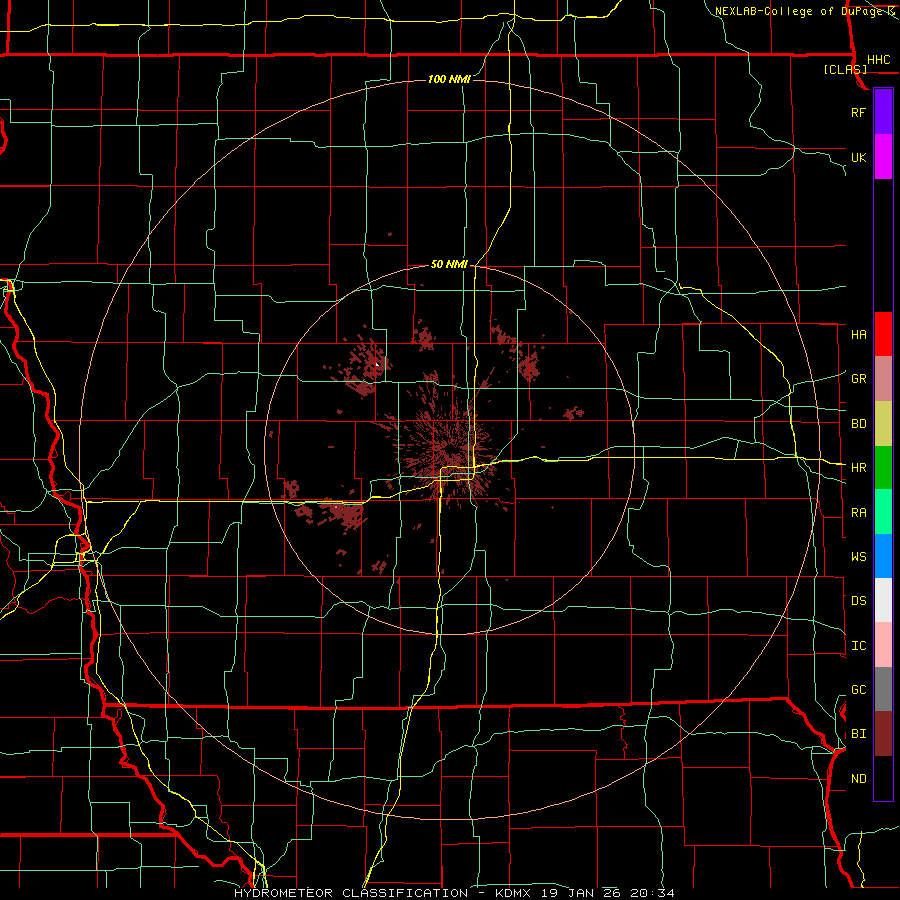This screenshot has width=900, height=900.
Task: Click the "UK" legend label
Action: (858, 157)
